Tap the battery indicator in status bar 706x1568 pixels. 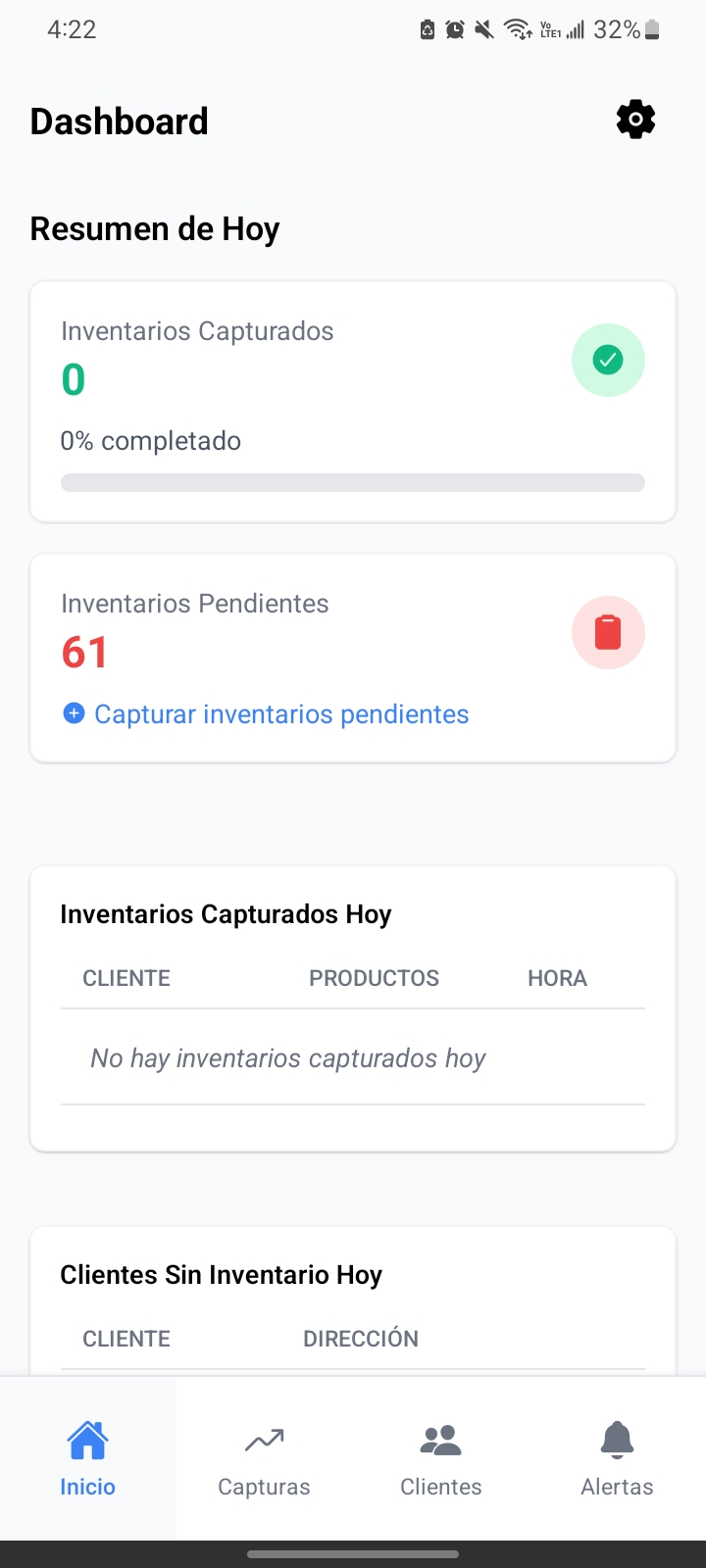pyautogui.click(x=652, y=30)
